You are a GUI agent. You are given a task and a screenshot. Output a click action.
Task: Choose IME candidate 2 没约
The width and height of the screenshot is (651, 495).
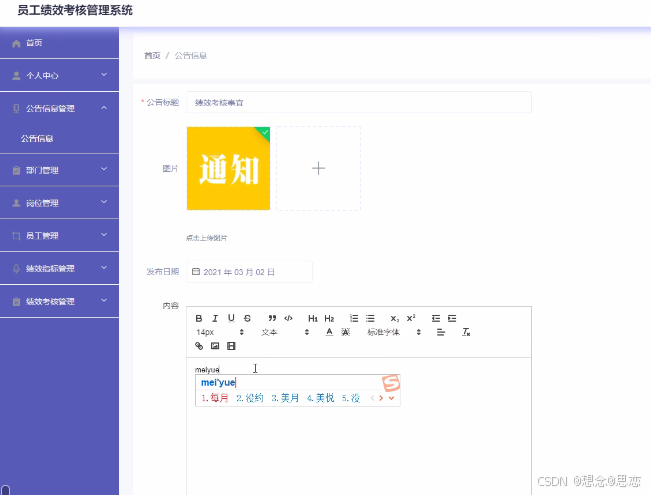[250, 398]
